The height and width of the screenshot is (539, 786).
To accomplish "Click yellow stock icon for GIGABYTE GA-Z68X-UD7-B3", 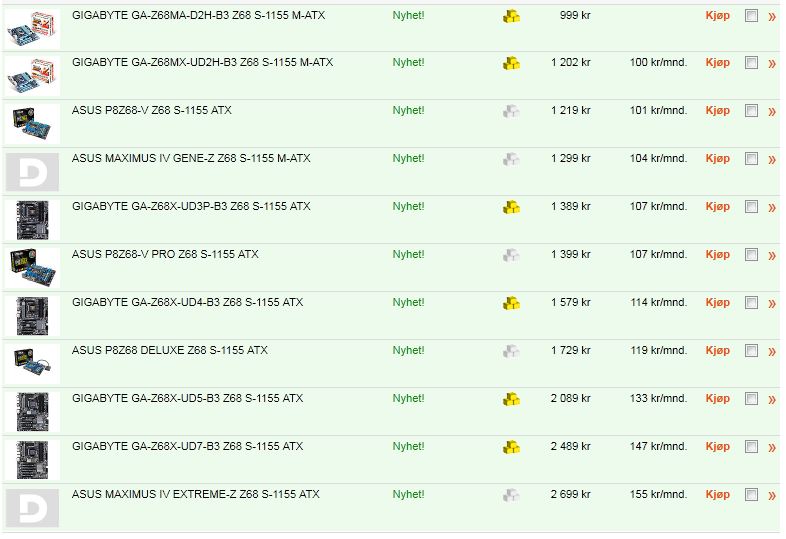I will pos(511,447).
